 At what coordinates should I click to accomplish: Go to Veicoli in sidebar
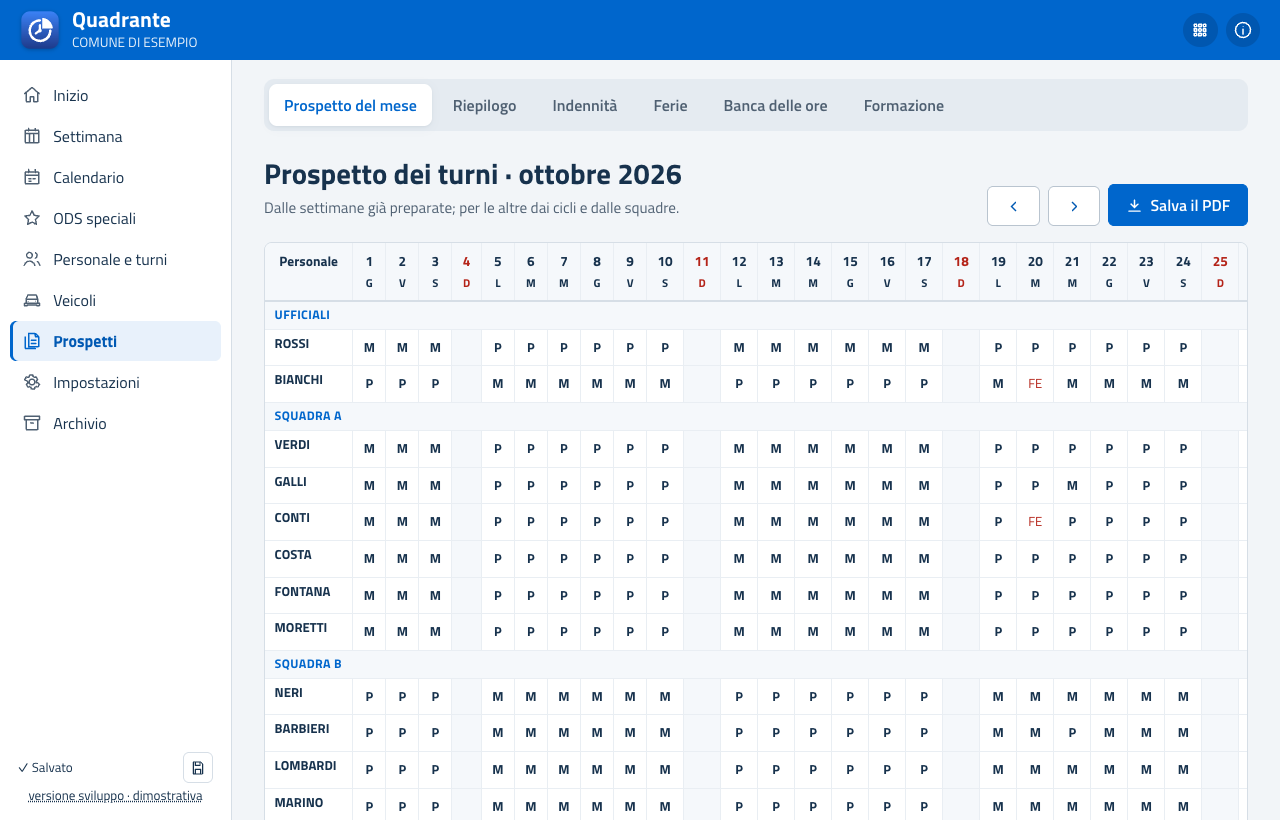(x=115, y=300)
